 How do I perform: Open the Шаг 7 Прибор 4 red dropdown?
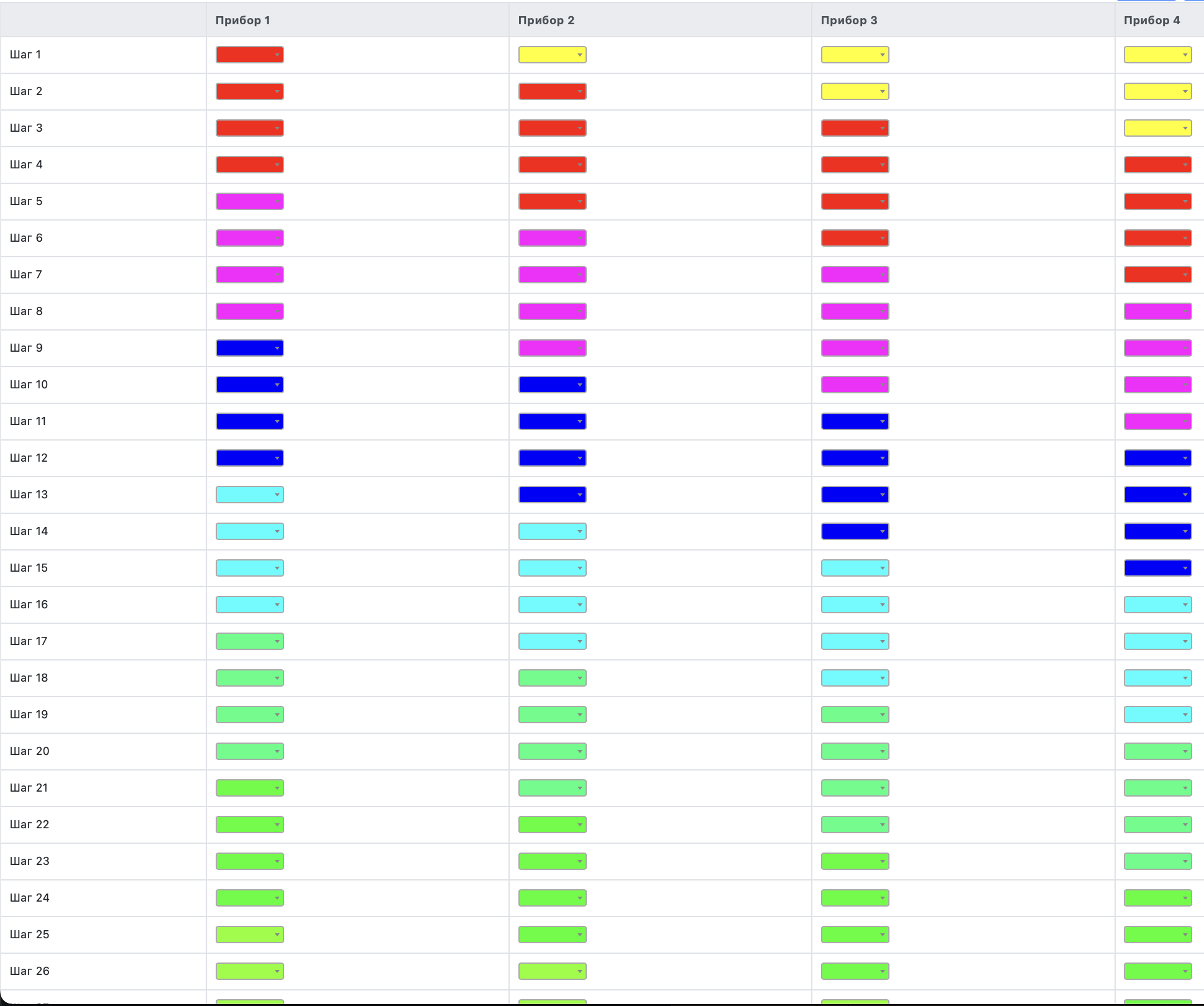point(1158,275)
